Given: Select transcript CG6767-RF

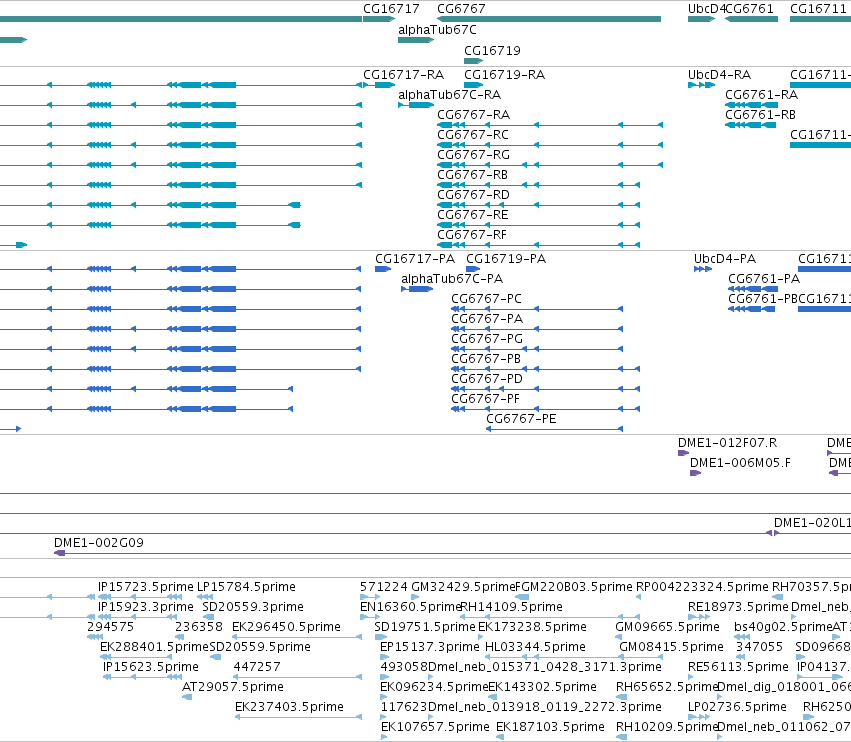Looking at the screenshot, I should (x=472, y=235).
